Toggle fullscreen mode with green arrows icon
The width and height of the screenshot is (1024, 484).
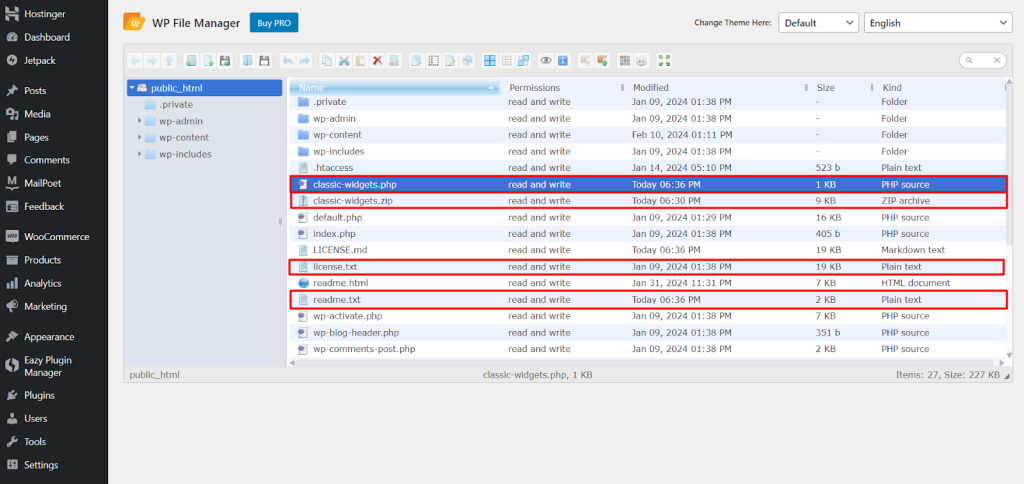(x=664, y=61)
